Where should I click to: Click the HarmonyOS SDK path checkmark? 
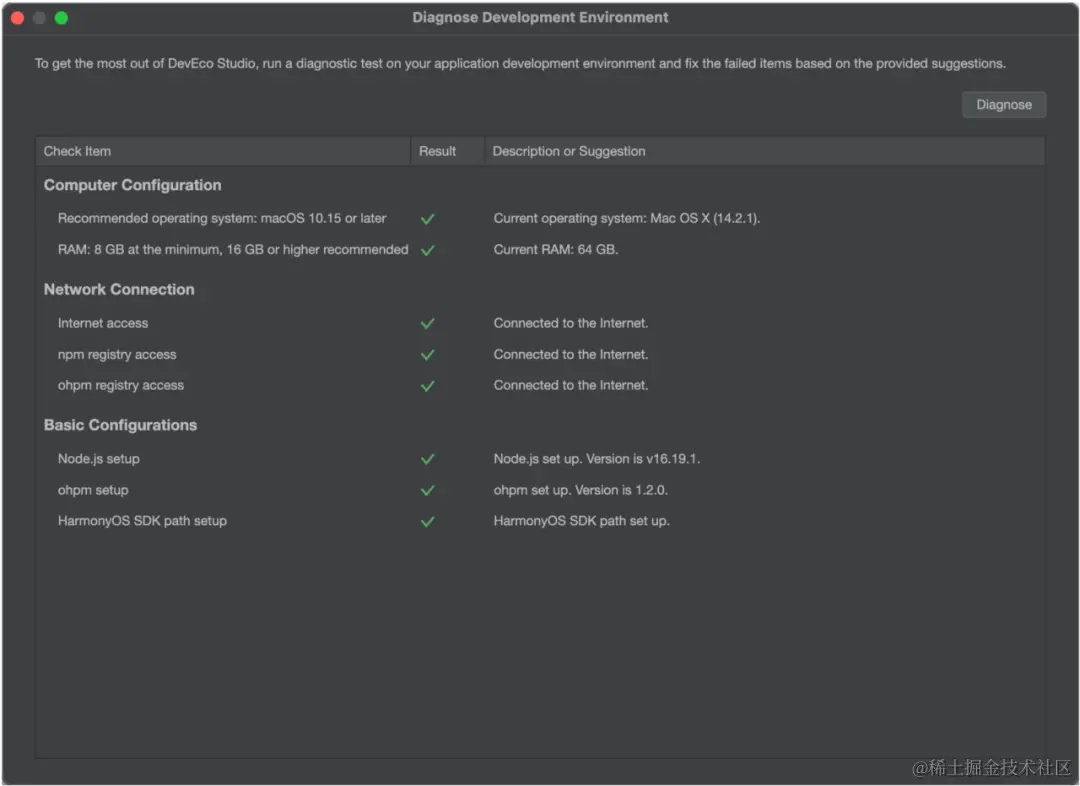428,521
